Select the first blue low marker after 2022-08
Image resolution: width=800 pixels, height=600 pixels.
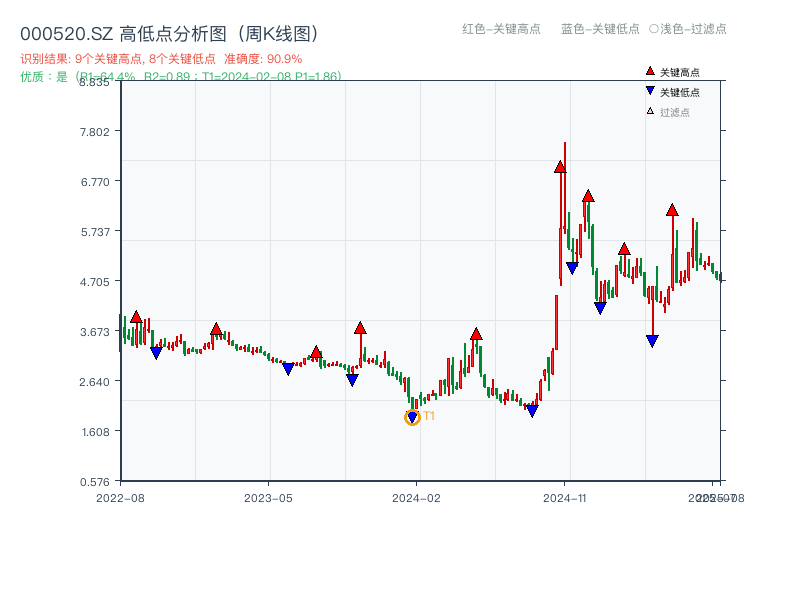click(x=156, y=353)
